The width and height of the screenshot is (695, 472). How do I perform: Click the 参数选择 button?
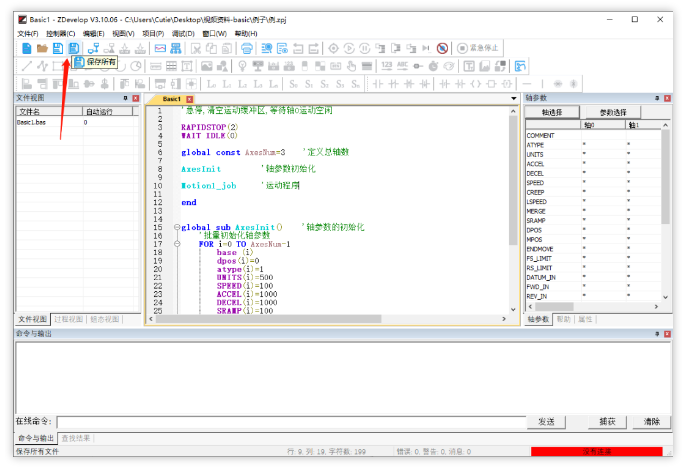613,112
